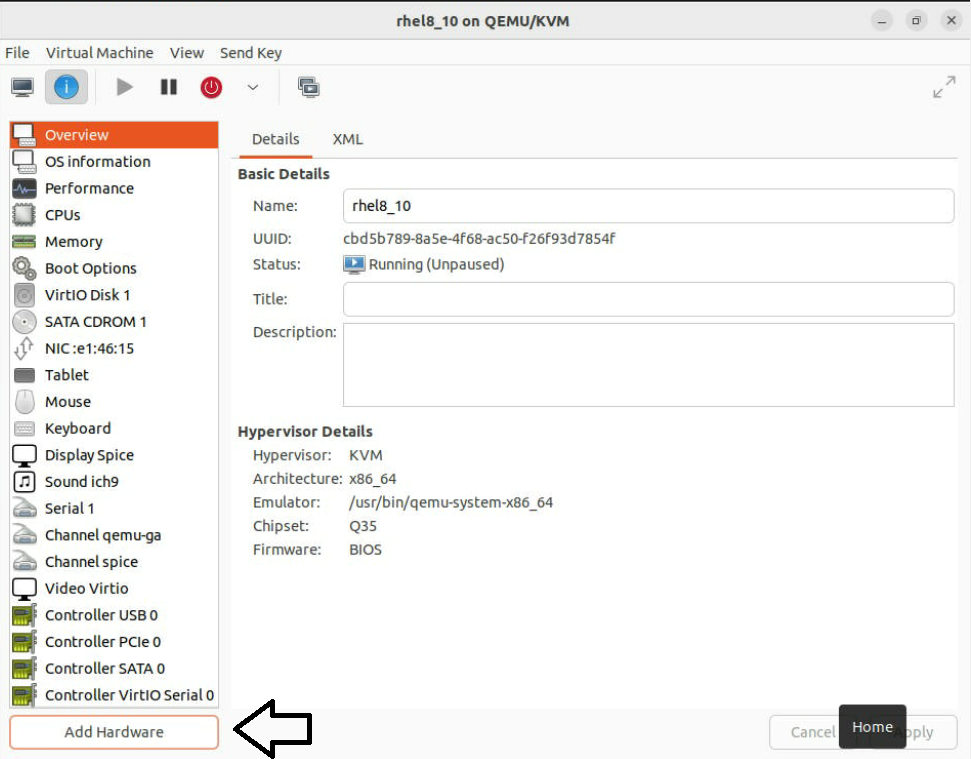Click the Add Hardware button
971x759 pixels.
(114, 732)
